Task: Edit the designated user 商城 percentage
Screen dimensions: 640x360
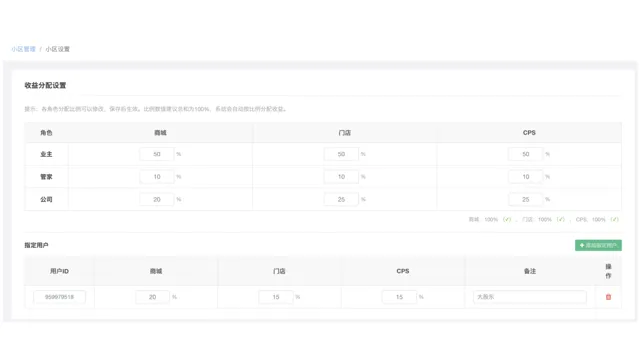Action: click(x=152, y=297)
